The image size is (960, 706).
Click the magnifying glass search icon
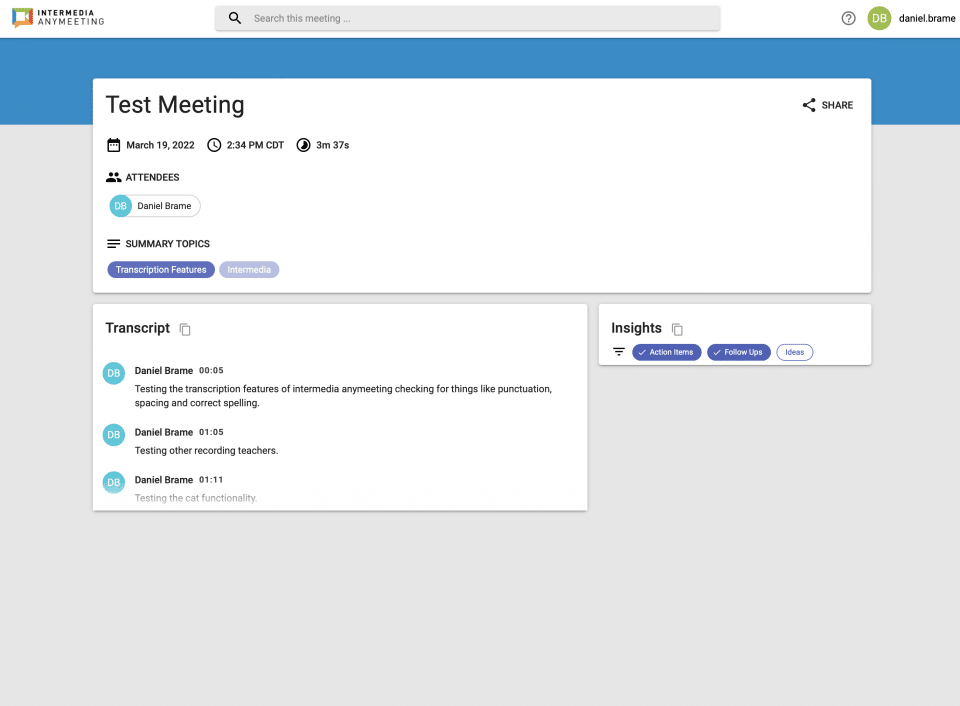tap(234, 17)
